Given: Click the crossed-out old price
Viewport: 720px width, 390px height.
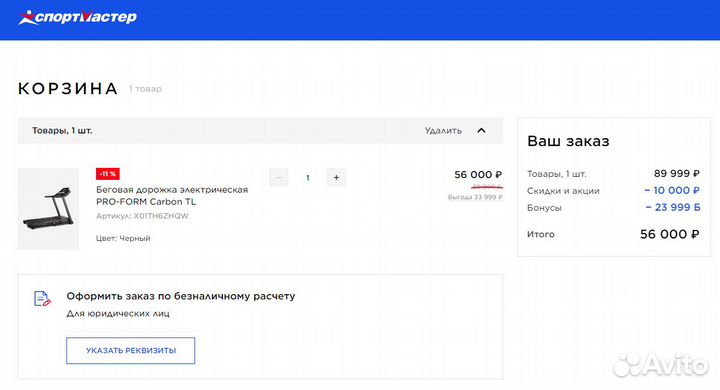Looking at the screenshot, I should click(x=487, y=187).
